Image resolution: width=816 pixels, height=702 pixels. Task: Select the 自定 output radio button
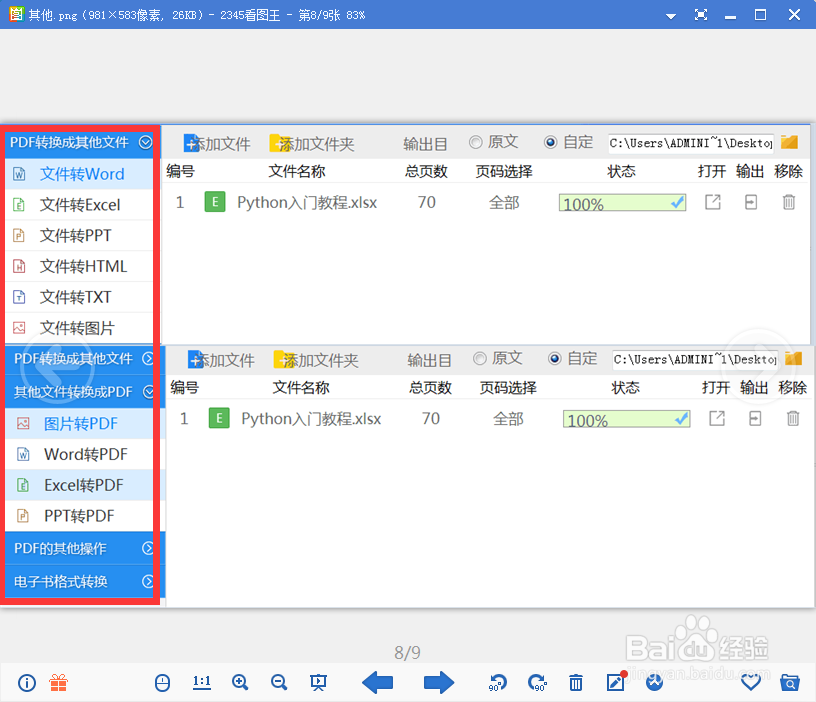(554, 142)
